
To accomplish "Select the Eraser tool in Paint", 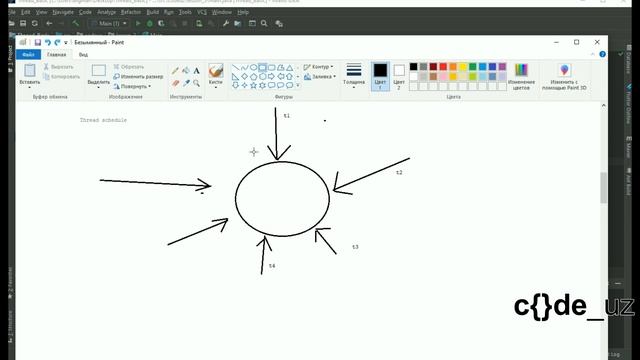I will coord(175,83).
